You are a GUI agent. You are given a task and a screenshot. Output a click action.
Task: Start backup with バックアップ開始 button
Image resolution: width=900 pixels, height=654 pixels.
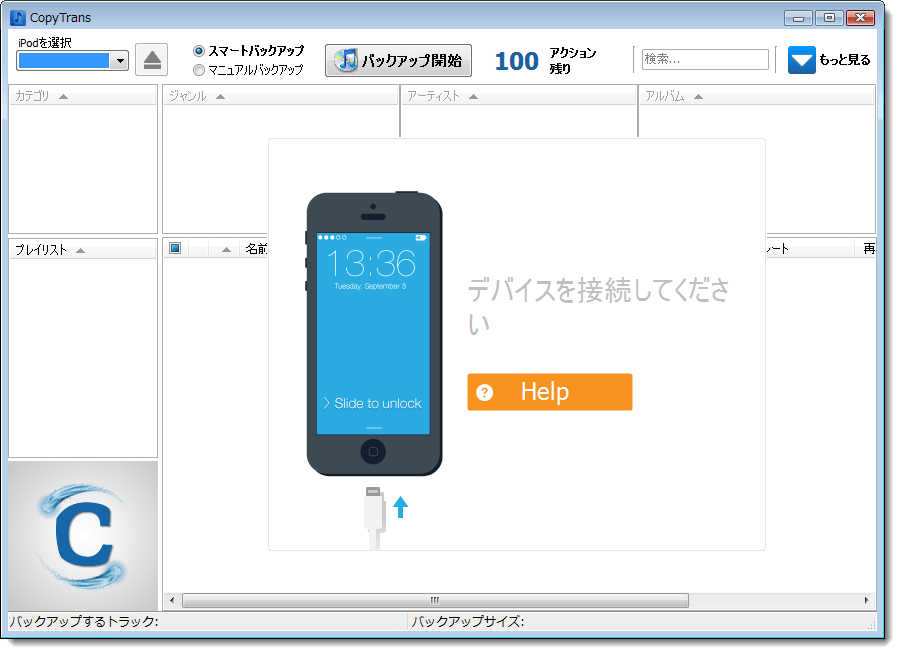(x=398, y=60)
